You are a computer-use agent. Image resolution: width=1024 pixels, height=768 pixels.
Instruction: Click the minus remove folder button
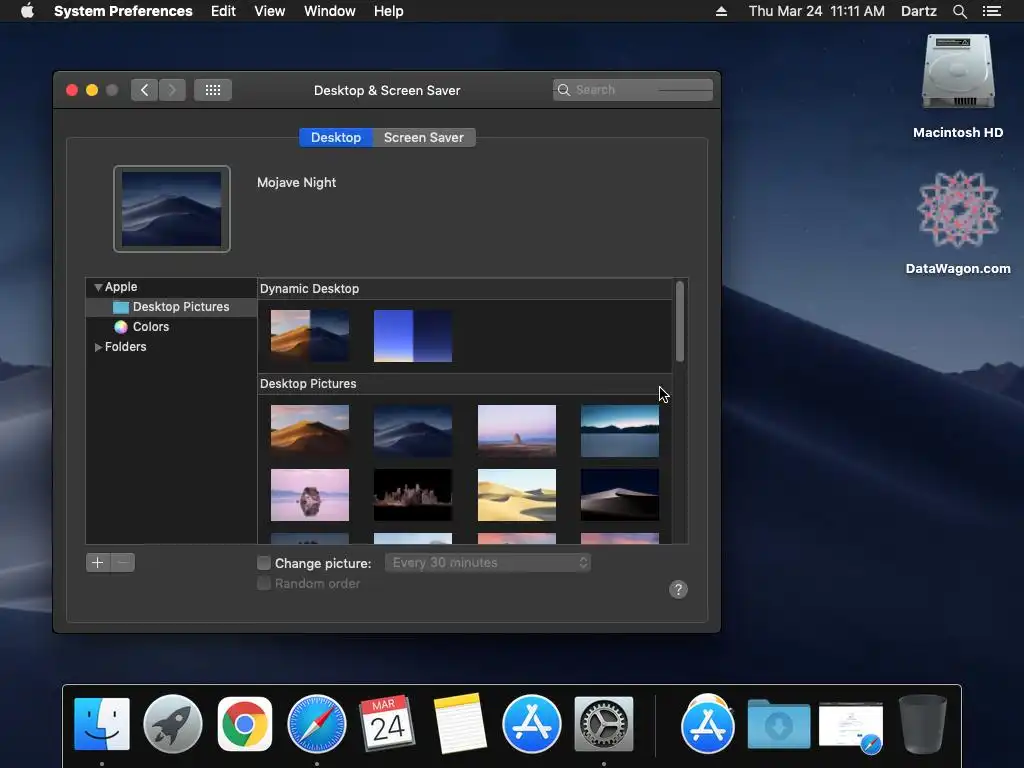(x=123, y=562)
